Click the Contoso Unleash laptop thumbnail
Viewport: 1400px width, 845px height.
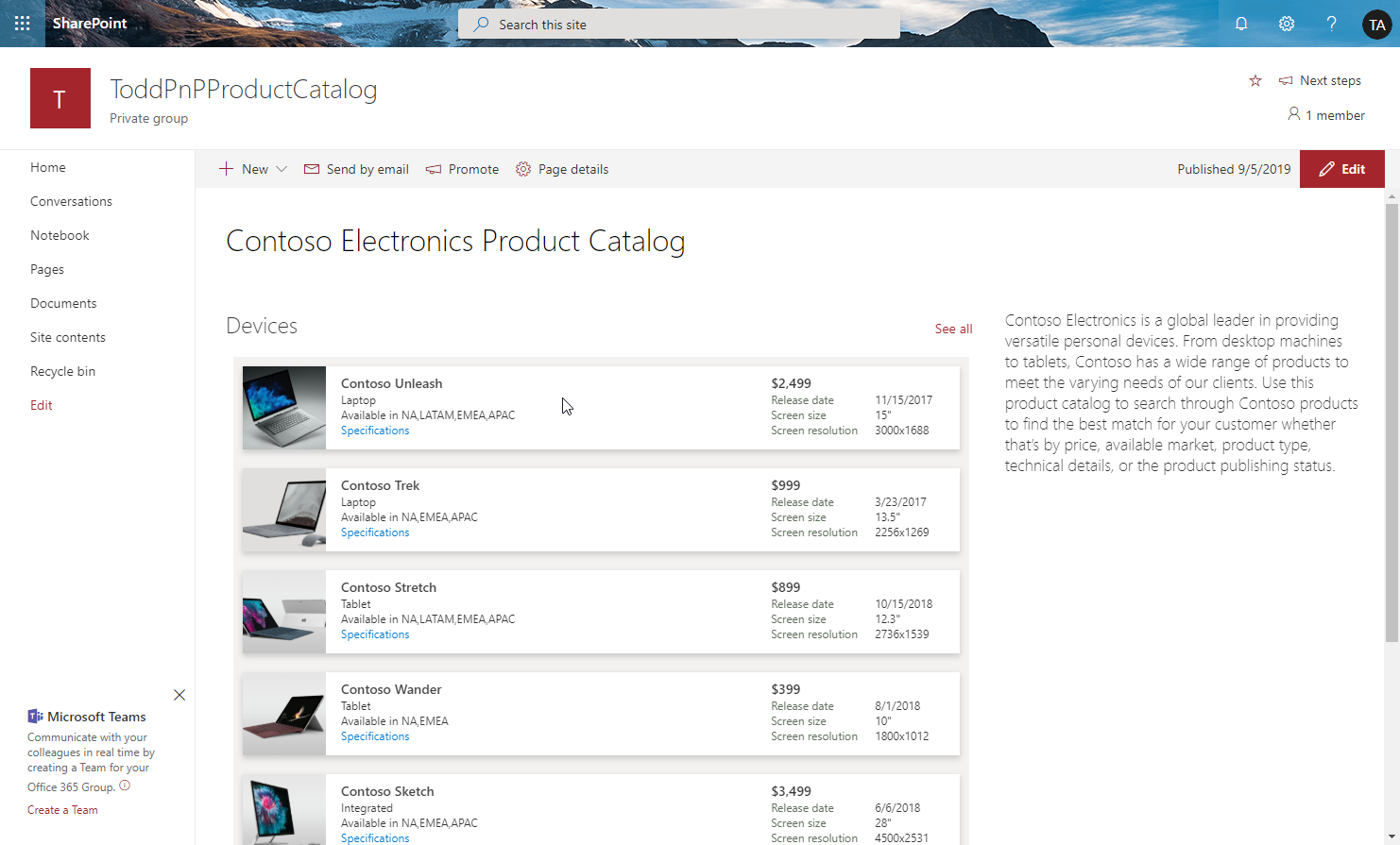[284, 408]
